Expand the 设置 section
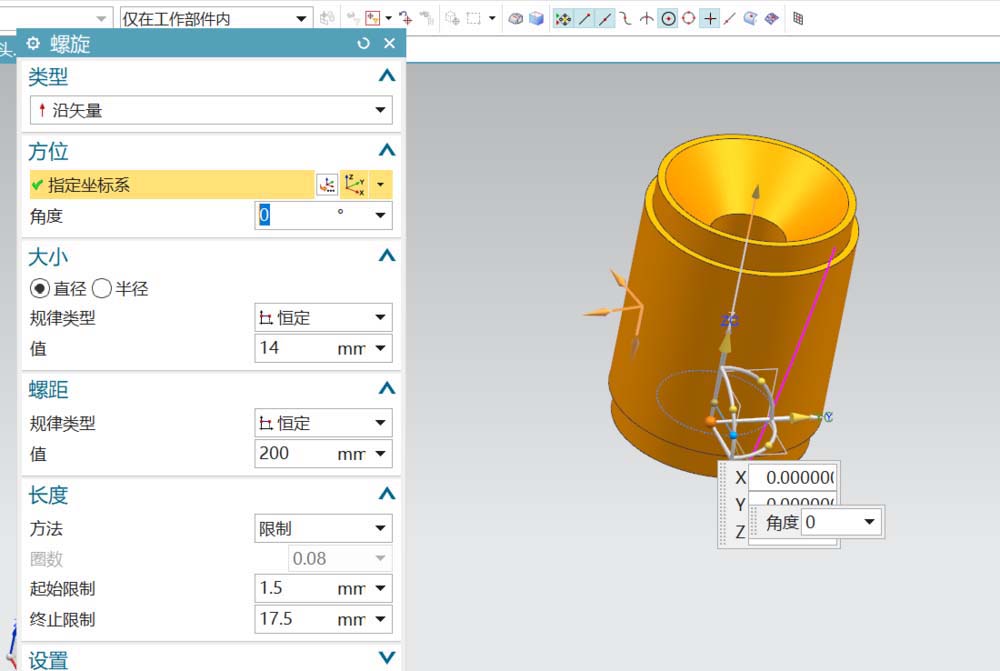 point(386,657)
